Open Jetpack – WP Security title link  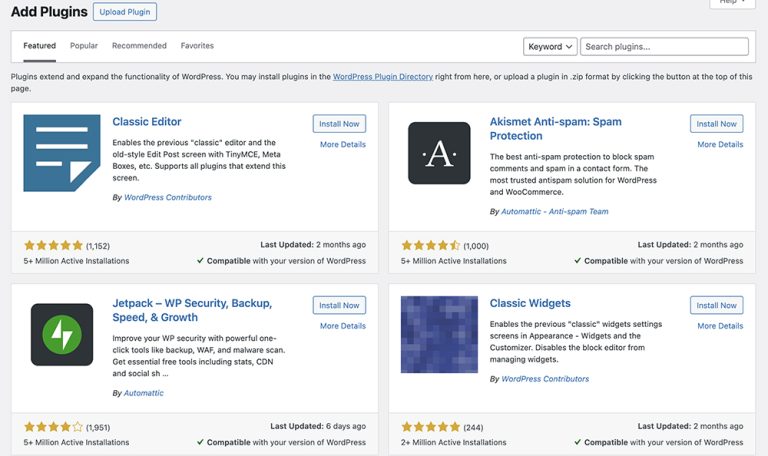(192, 310)
